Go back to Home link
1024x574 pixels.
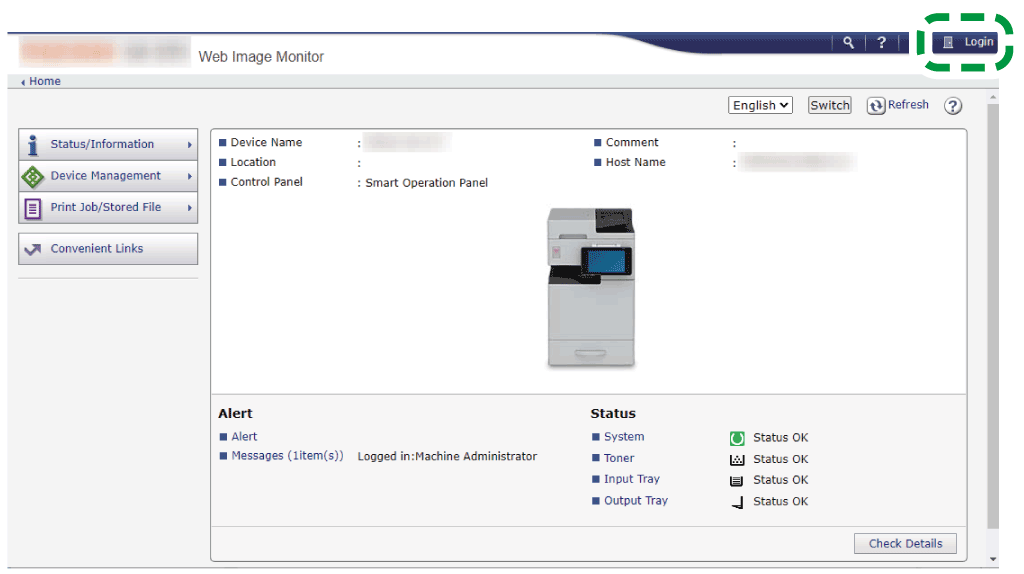44,81
